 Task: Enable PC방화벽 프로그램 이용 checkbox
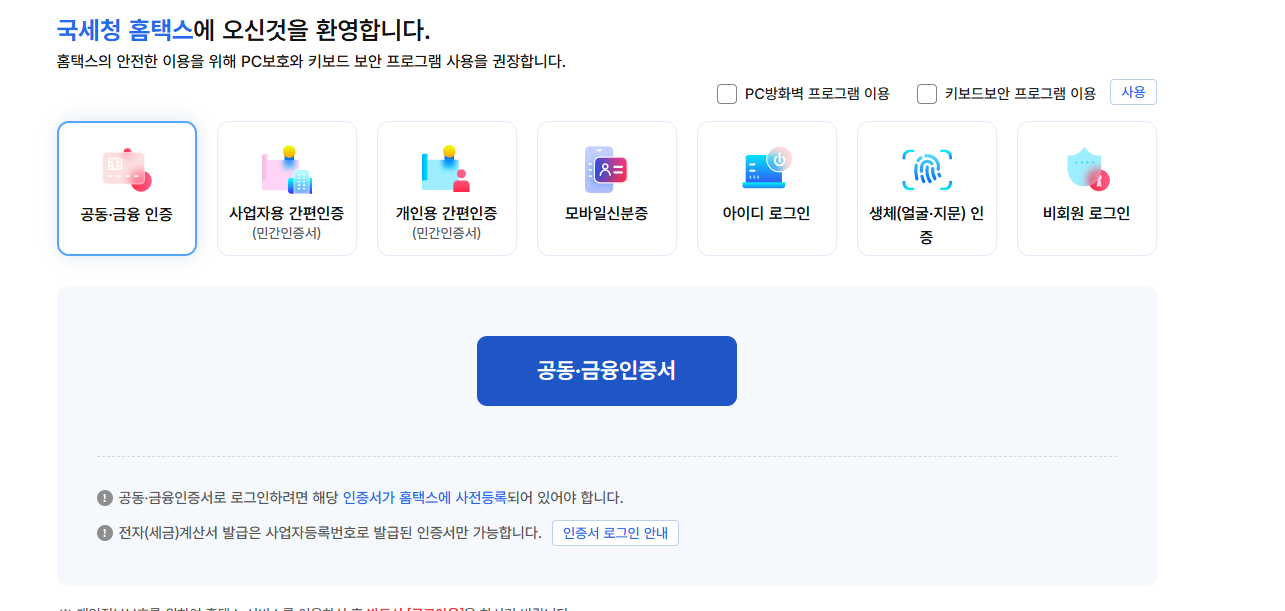(x=727, y=94)
